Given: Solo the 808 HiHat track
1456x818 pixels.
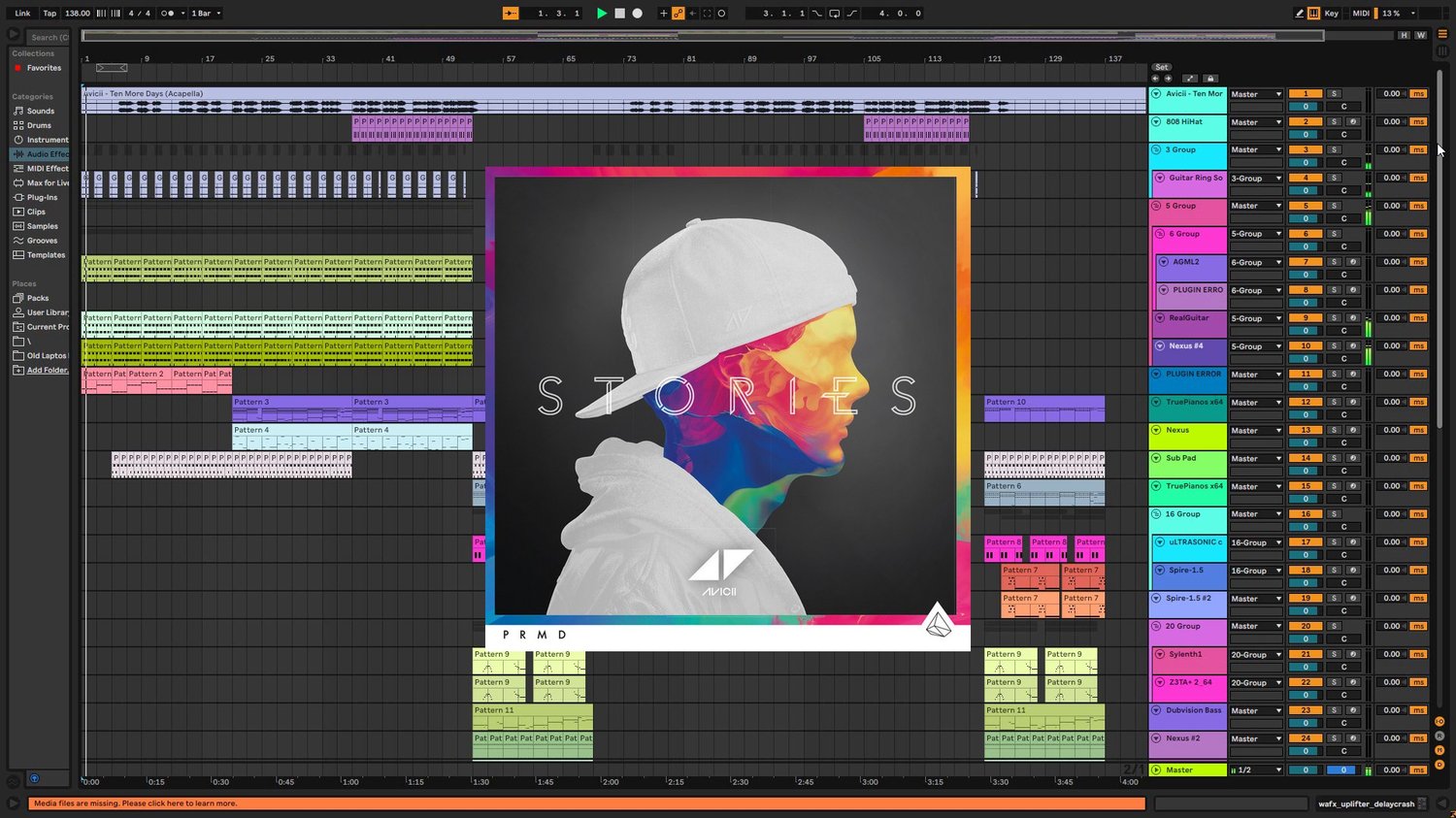Looking at the screenshot, I should pyautogui.click(x=1334, y=122).
